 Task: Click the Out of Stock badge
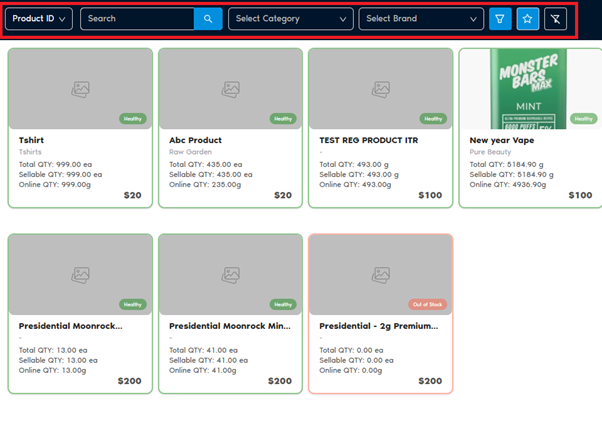coord(427,304)
